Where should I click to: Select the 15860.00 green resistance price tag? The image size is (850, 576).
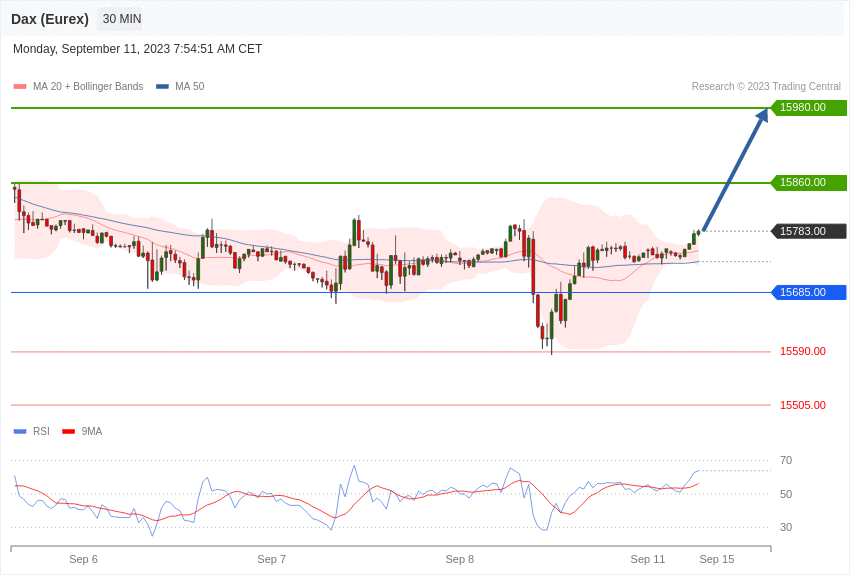(808, 182)
